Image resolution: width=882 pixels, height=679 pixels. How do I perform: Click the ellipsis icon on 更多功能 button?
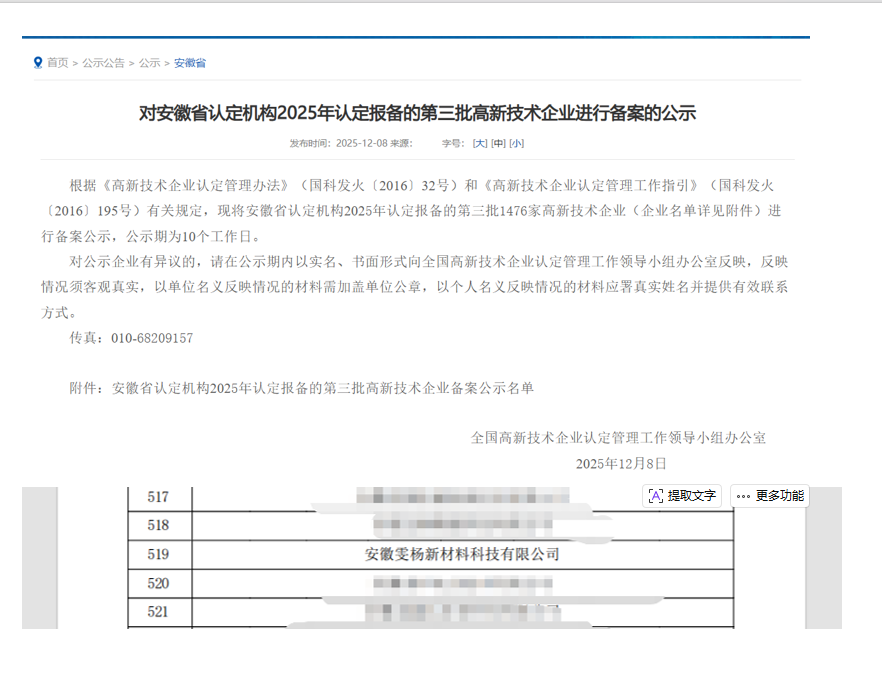[741, 496]
